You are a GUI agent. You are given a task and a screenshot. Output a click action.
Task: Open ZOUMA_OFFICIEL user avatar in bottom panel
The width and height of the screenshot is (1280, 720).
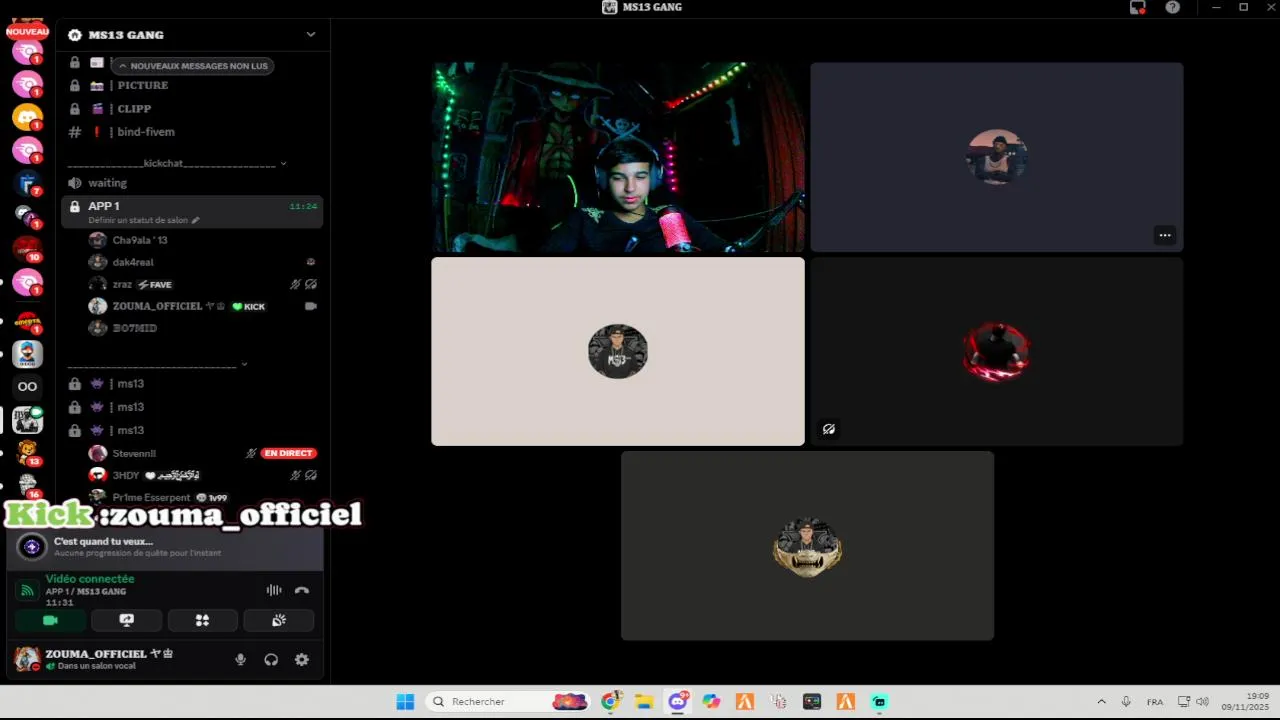point(27,659)
